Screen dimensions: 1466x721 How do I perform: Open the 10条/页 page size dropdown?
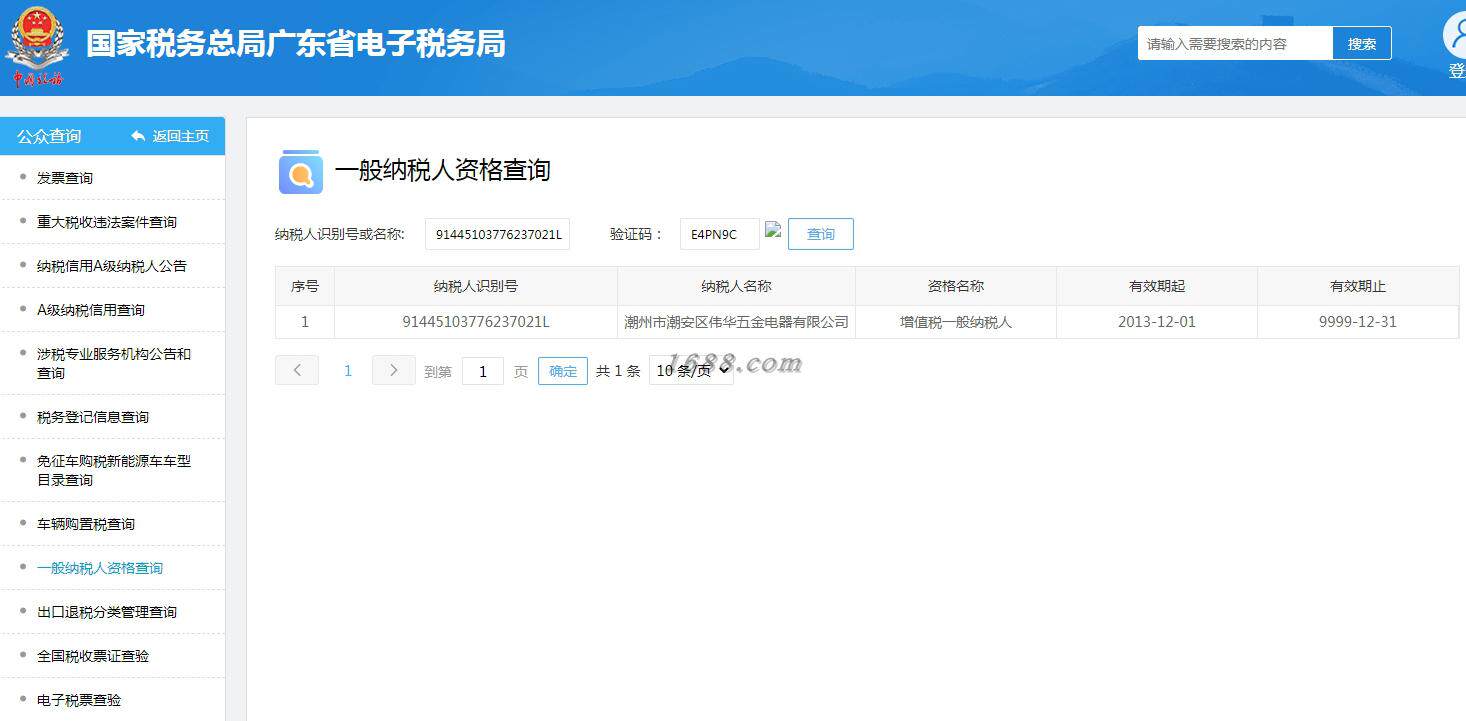click(x=691, y=370)
